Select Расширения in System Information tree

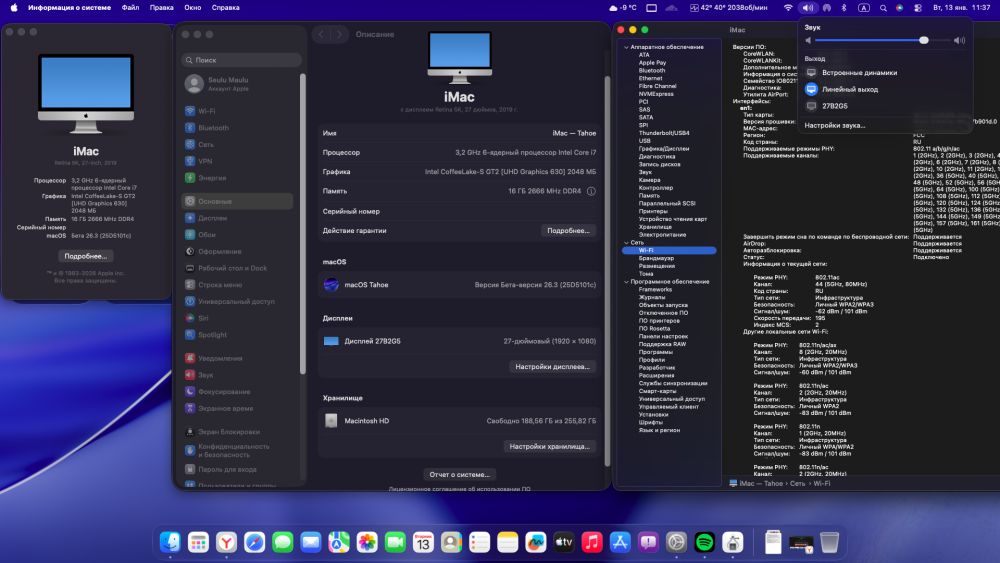[656, 376]
